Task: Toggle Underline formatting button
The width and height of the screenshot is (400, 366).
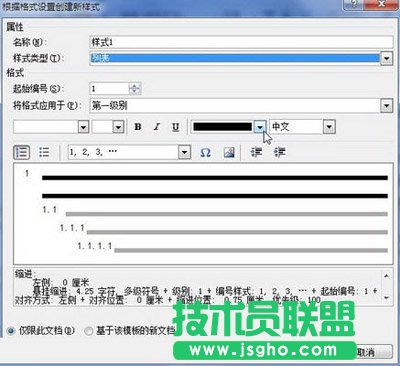Action: [176, 127]
